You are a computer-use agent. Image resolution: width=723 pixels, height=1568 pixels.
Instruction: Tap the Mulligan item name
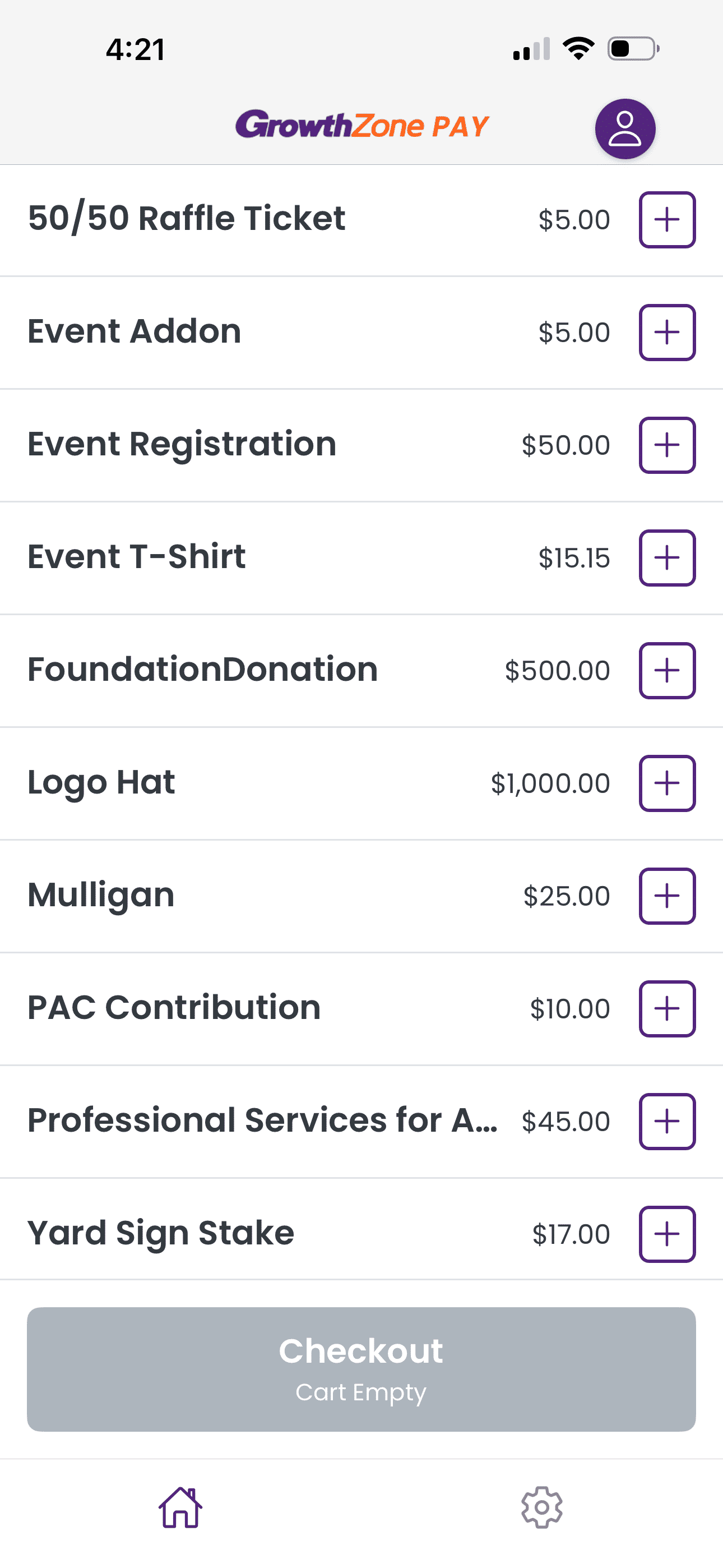[101, 895]
